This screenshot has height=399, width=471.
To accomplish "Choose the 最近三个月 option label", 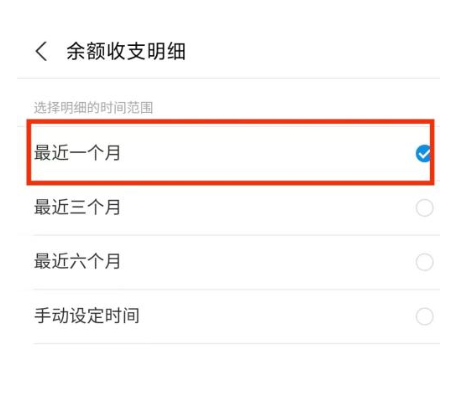I will [77, 207].
